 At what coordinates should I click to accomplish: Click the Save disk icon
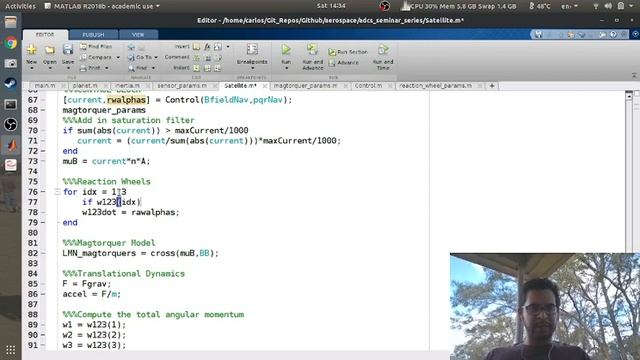coord(68,50)
